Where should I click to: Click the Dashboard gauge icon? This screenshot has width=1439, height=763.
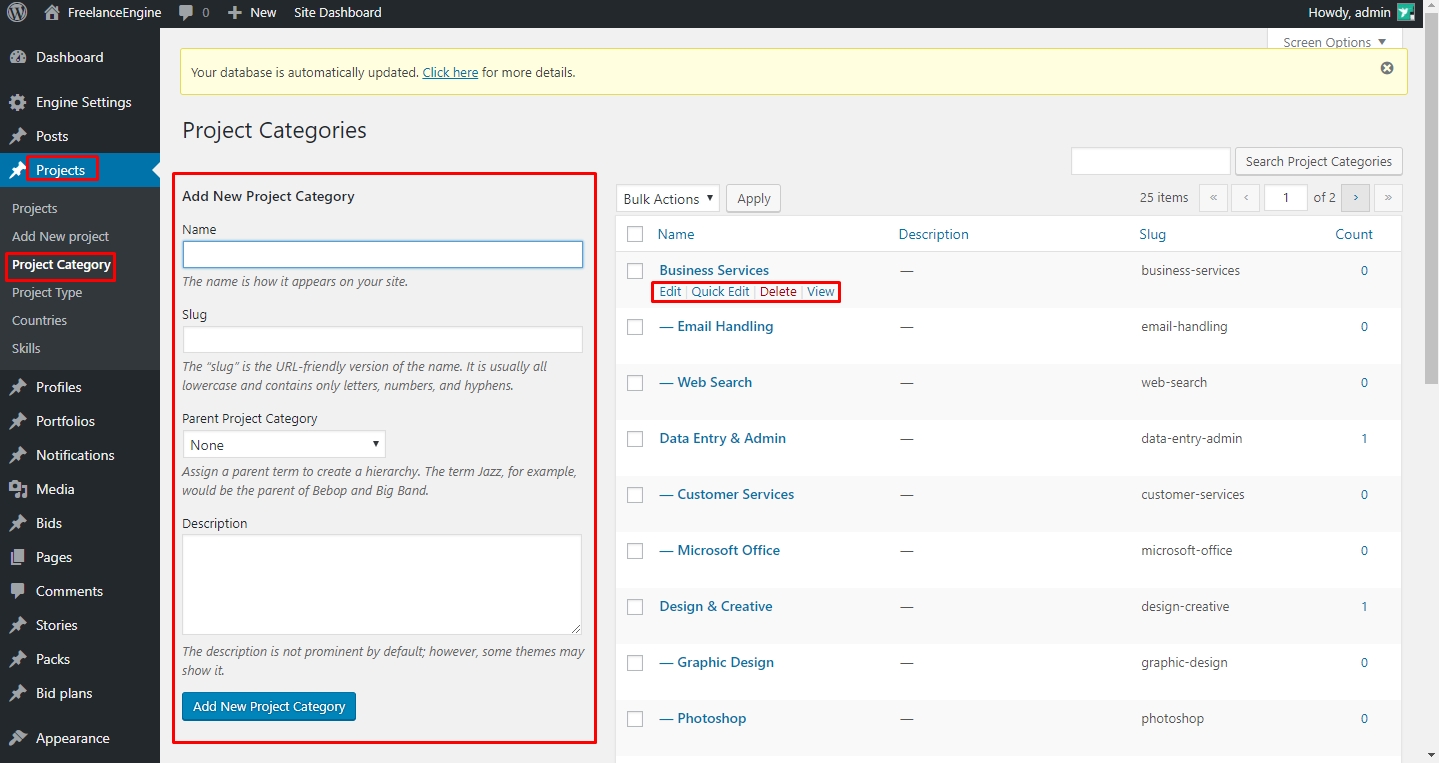point(18,58)
